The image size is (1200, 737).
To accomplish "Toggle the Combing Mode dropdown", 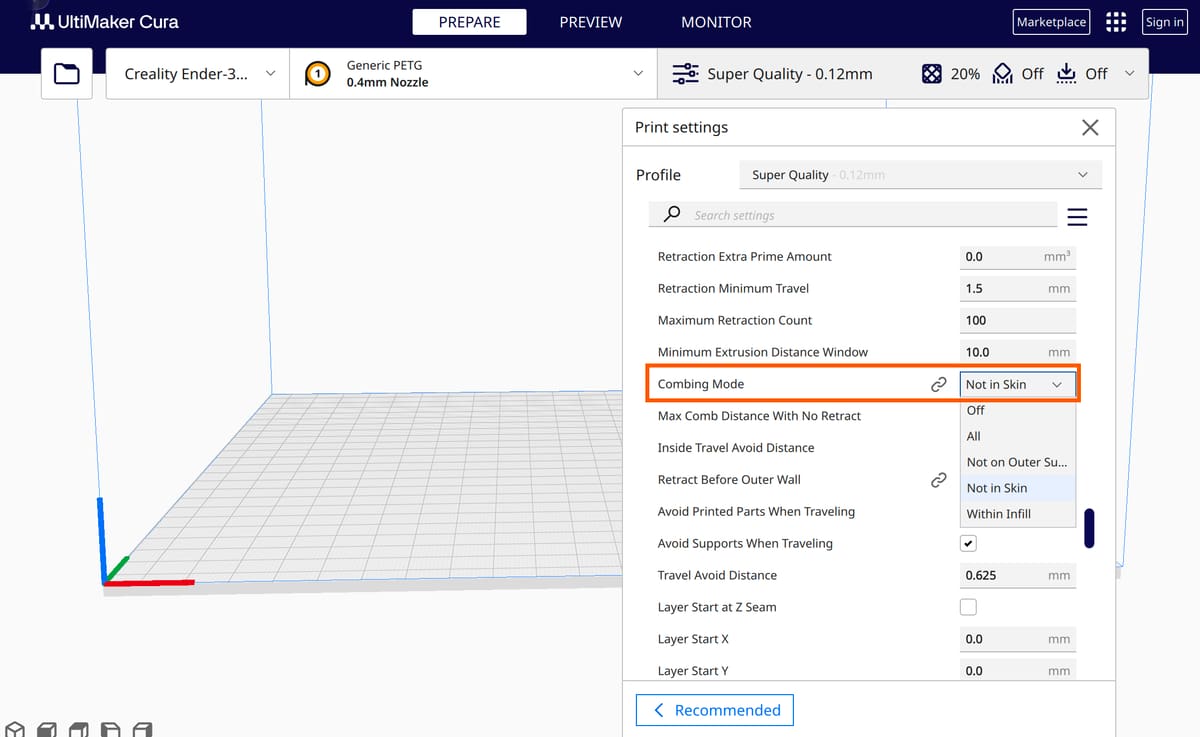I will [x=1018, y=385].
